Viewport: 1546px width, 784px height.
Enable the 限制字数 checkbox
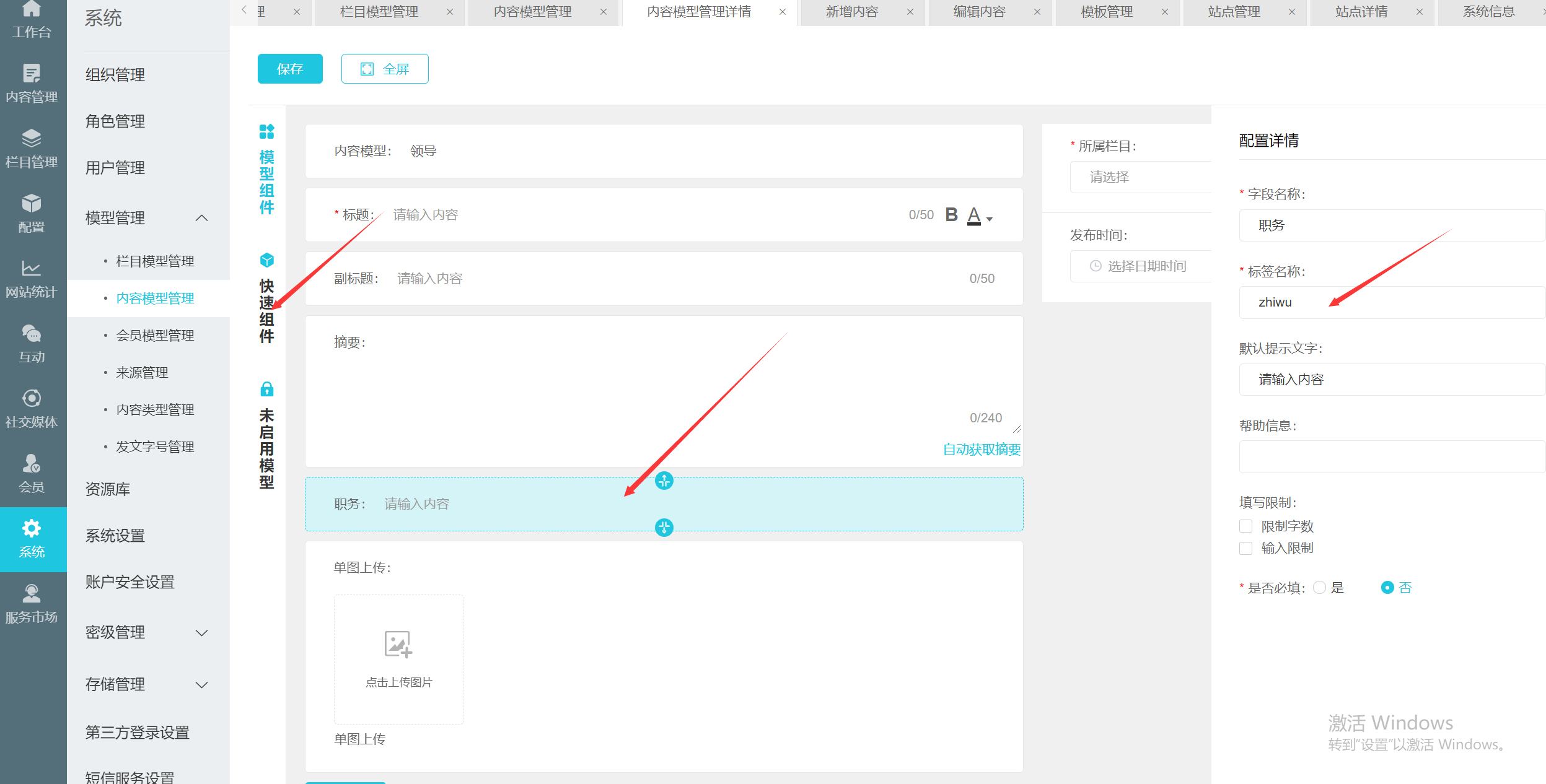(x=1245, y=526)
